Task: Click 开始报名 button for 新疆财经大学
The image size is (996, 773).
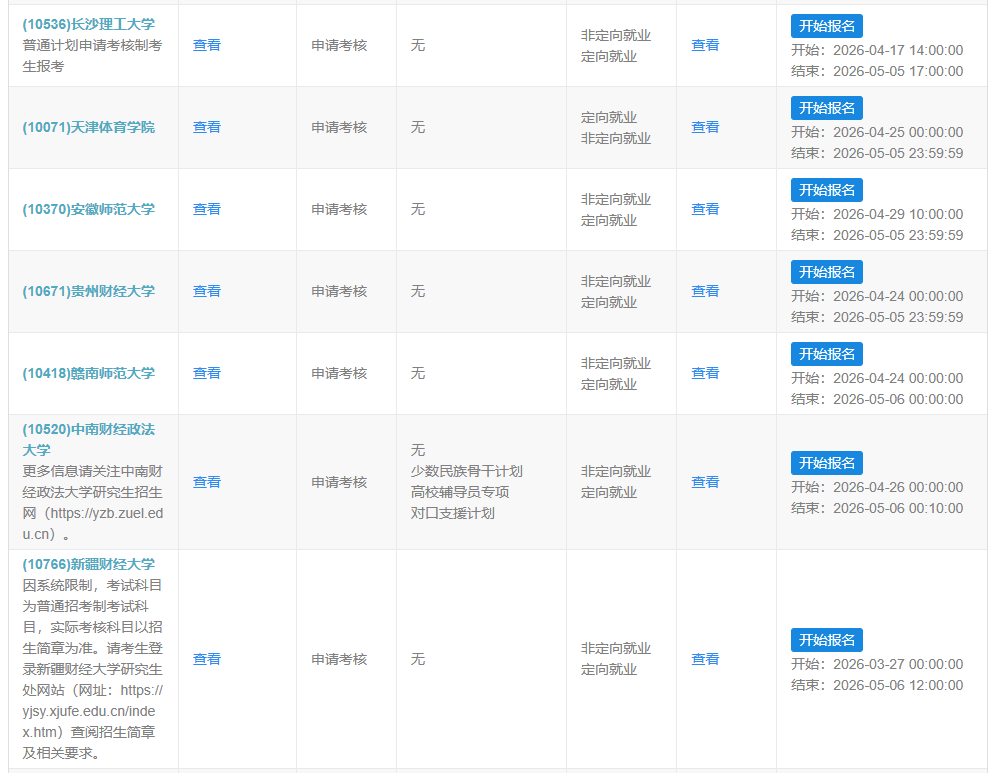Action: click(826, 640)
